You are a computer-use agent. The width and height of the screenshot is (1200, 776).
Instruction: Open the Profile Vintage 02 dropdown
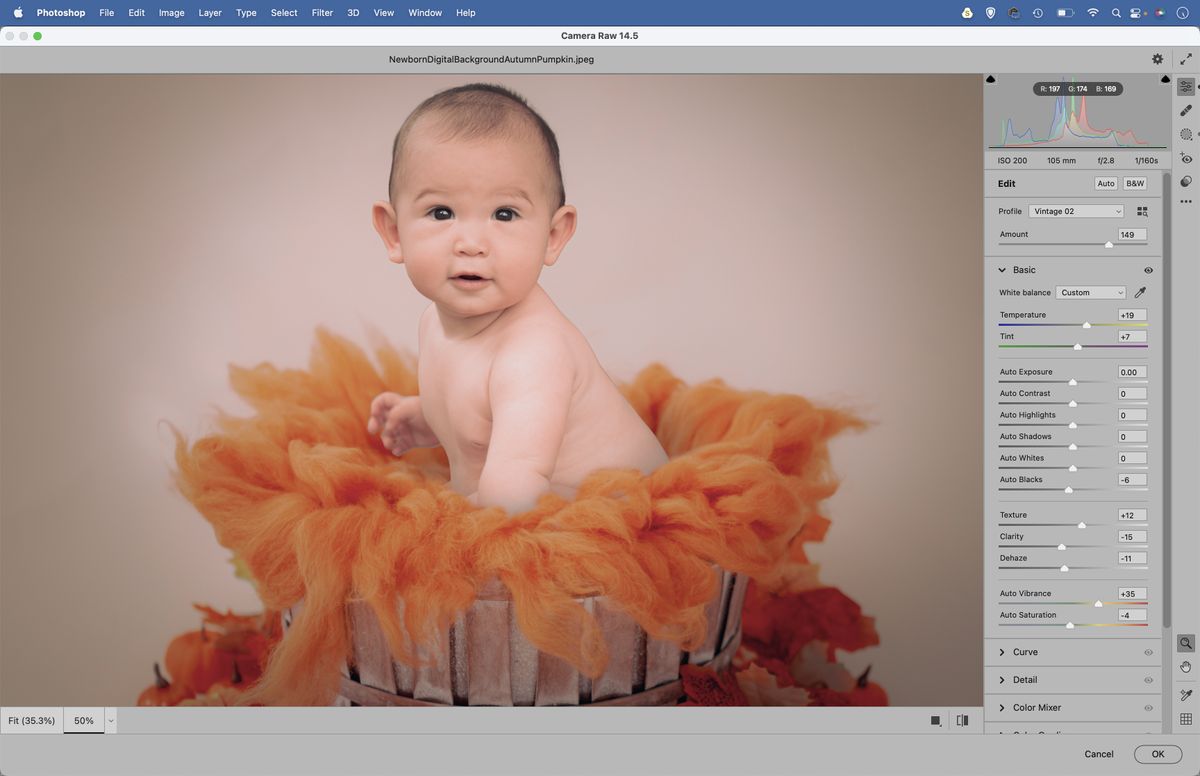click(1077, 211)
